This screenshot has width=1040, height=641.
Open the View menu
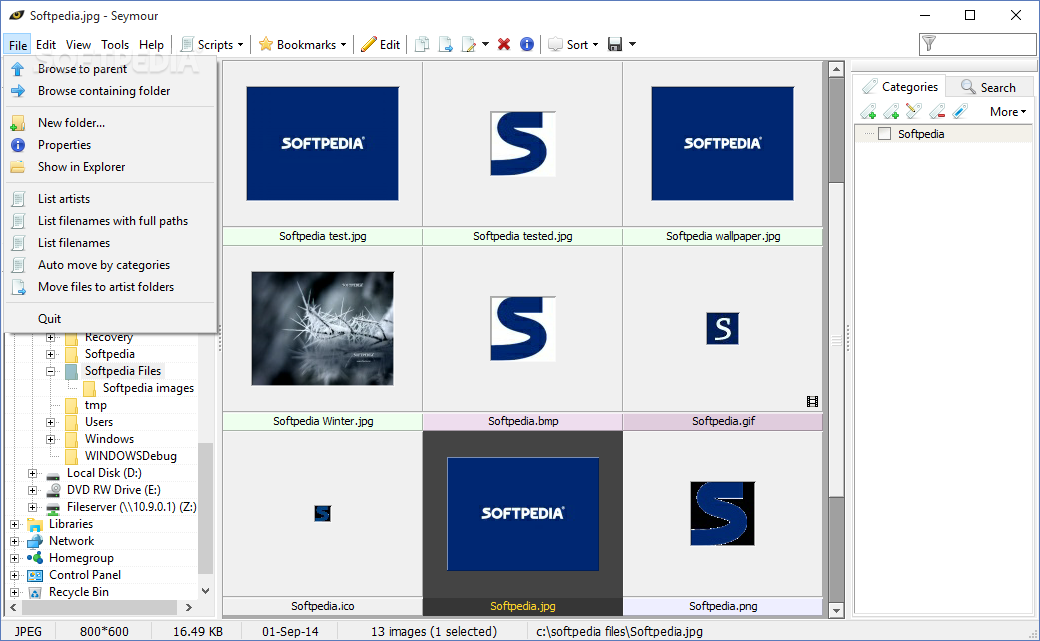[x=78, y=44]
